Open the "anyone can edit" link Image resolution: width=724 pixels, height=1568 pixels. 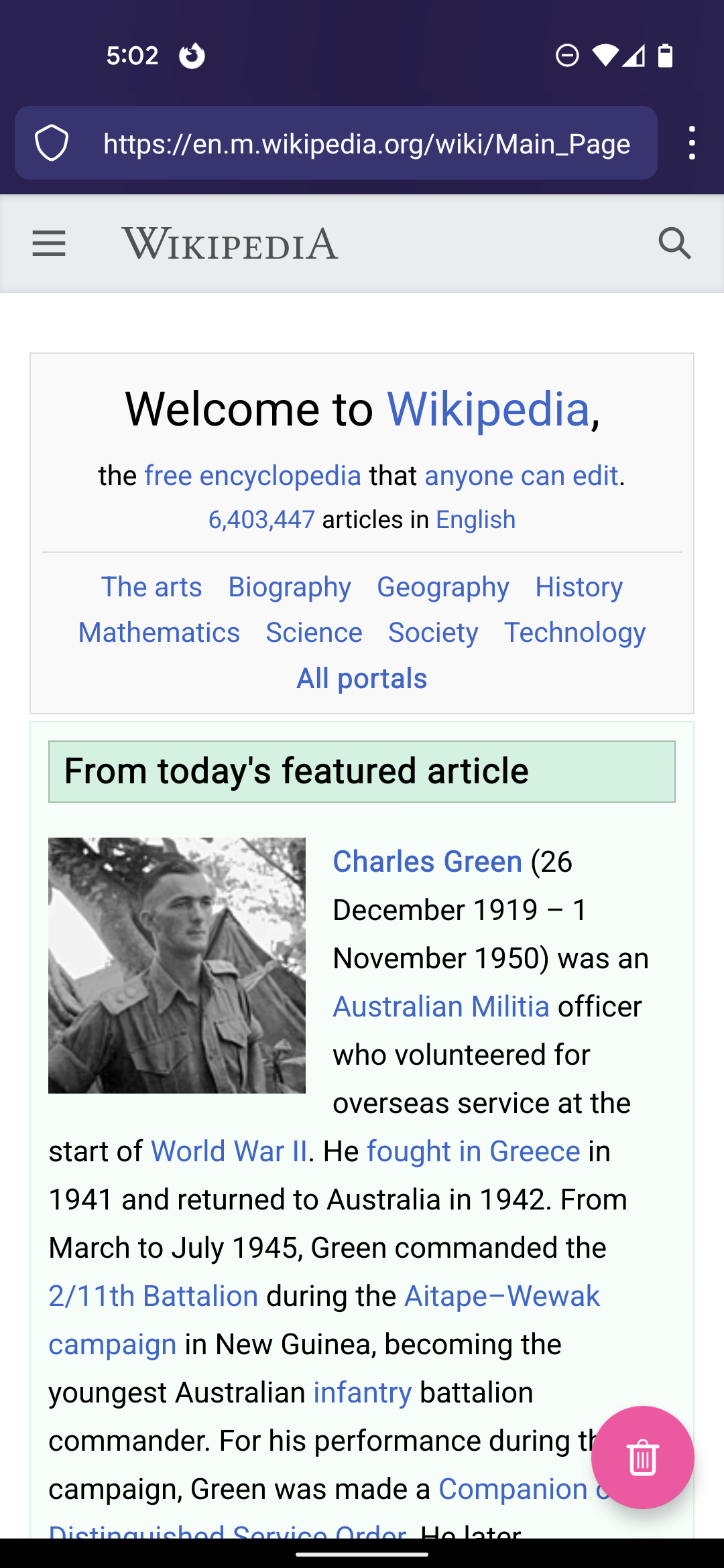pyautogui.click(x=521, y=476)
